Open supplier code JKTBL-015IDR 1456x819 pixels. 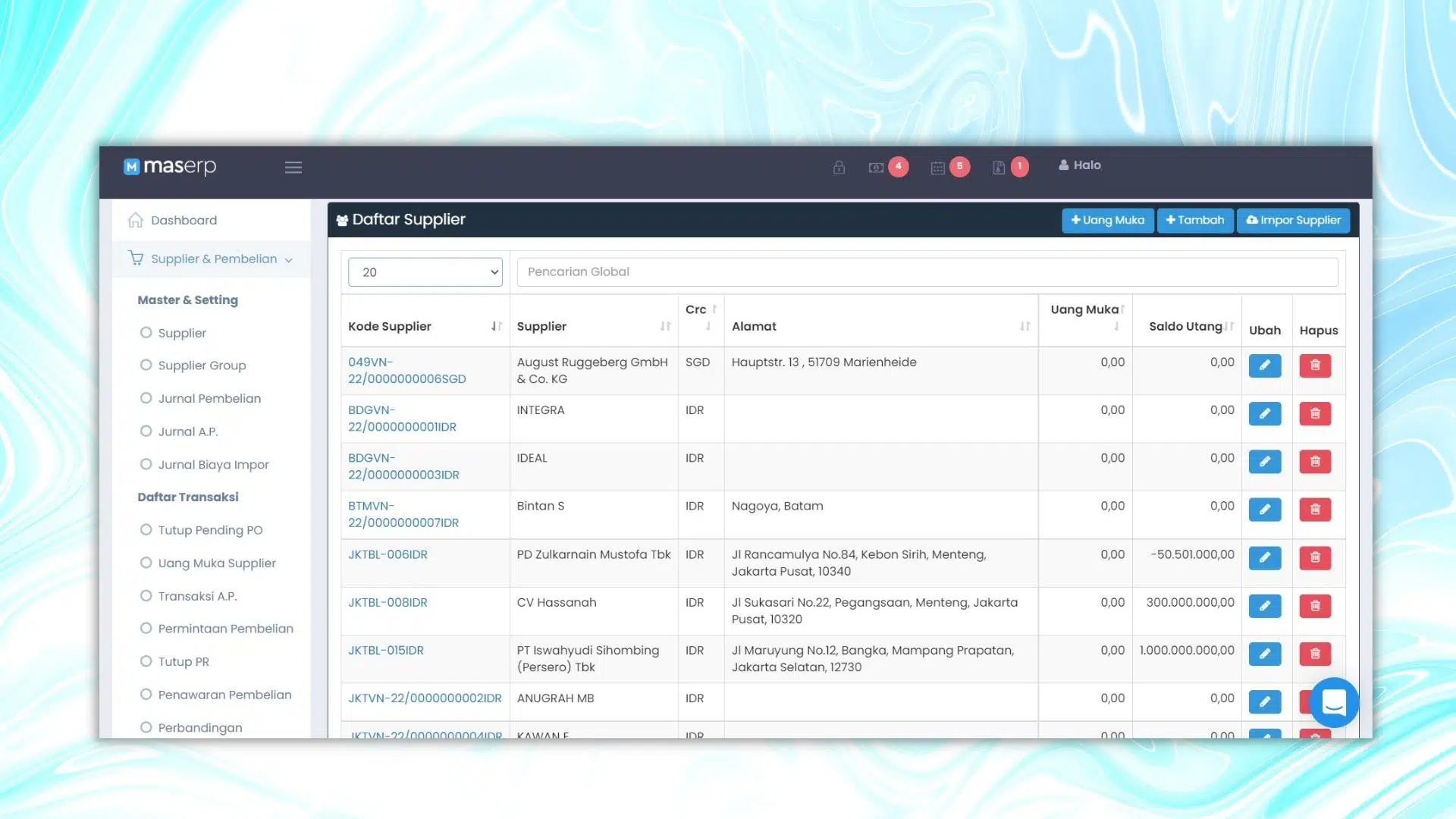[385, 650]
